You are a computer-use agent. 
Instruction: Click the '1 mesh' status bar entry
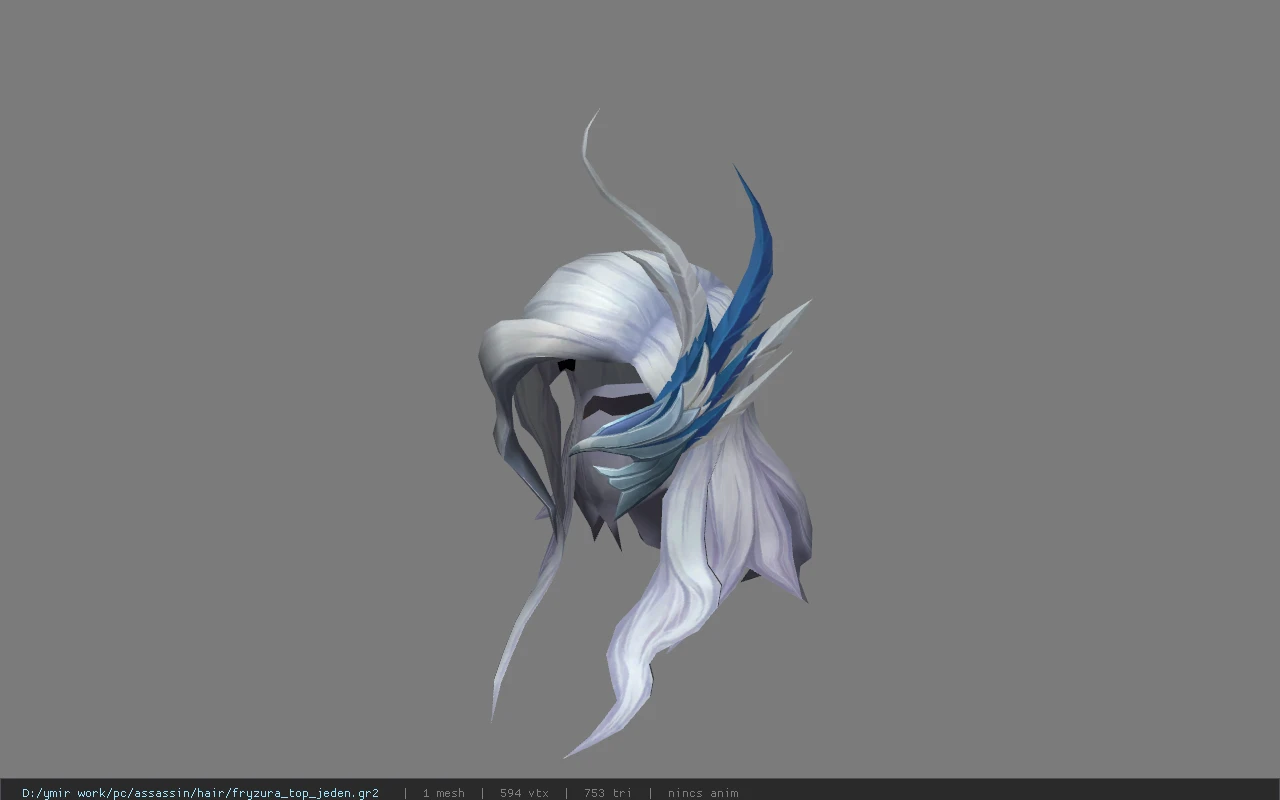pos(443,793)
